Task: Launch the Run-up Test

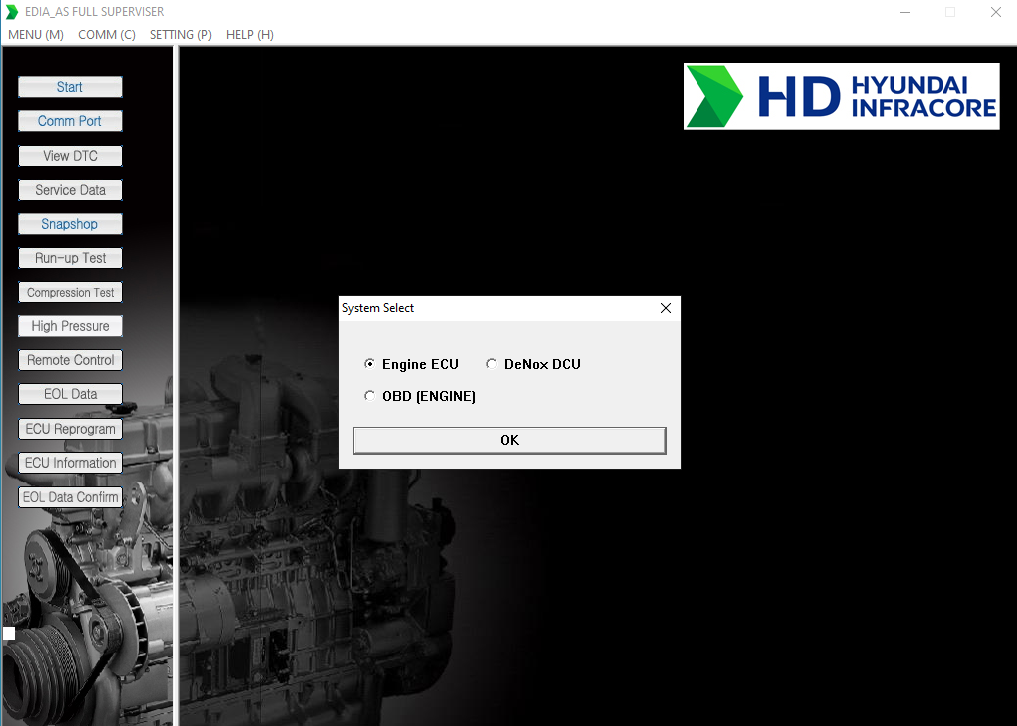Action: pyautogui.click(x=70, y=258)
